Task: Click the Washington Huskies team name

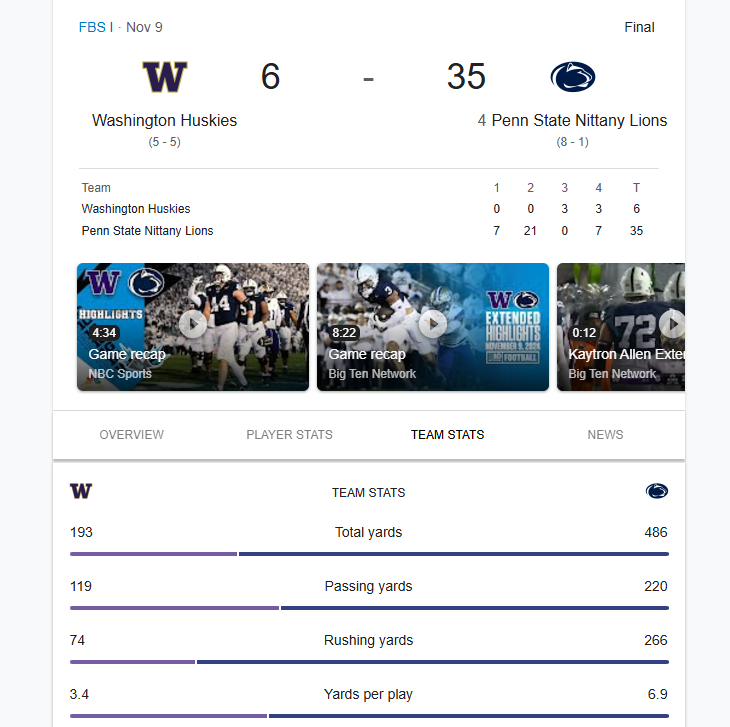Action: [165, 121]
